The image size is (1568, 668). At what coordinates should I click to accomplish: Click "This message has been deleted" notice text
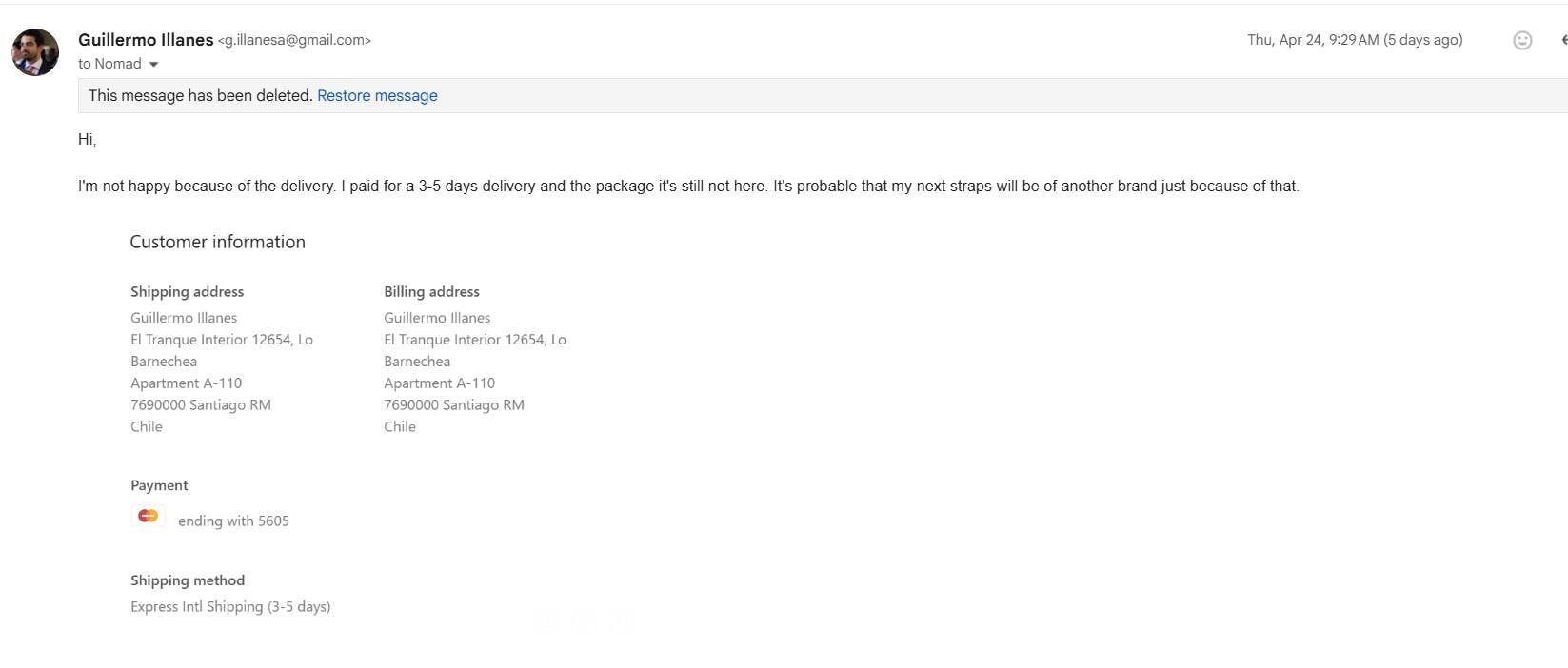pos(200,96)
